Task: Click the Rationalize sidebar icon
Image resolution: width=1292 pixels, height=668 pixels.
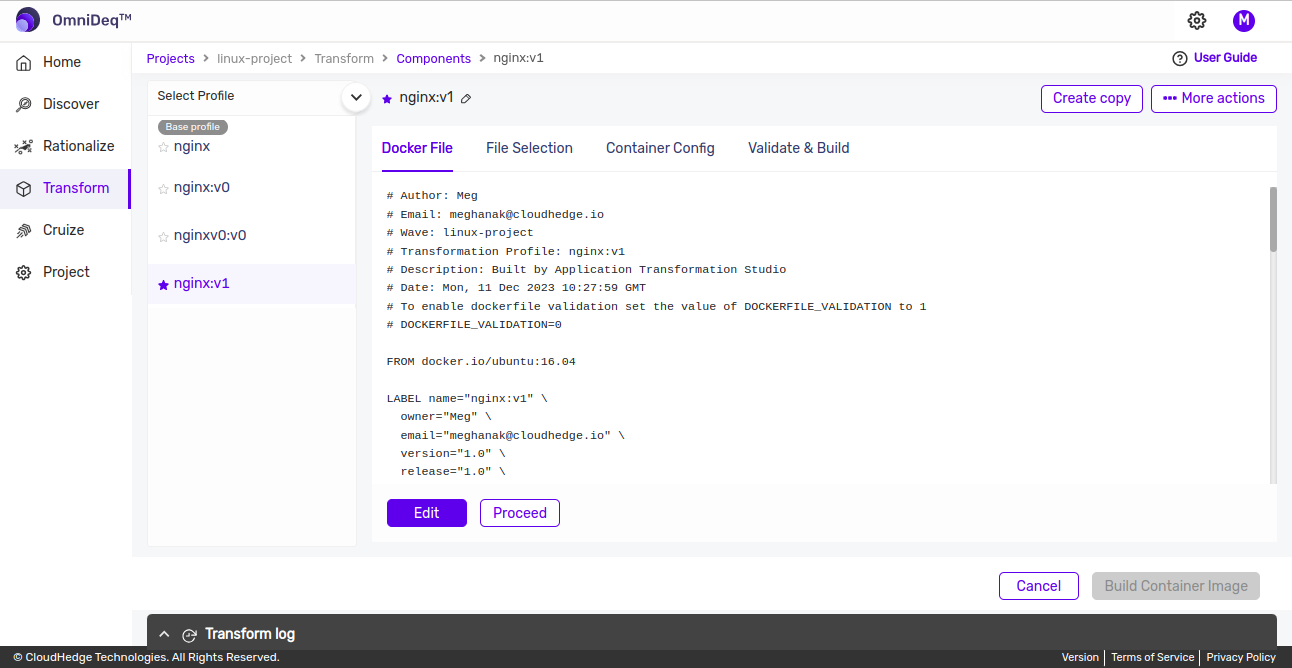Action: (24, 146)
